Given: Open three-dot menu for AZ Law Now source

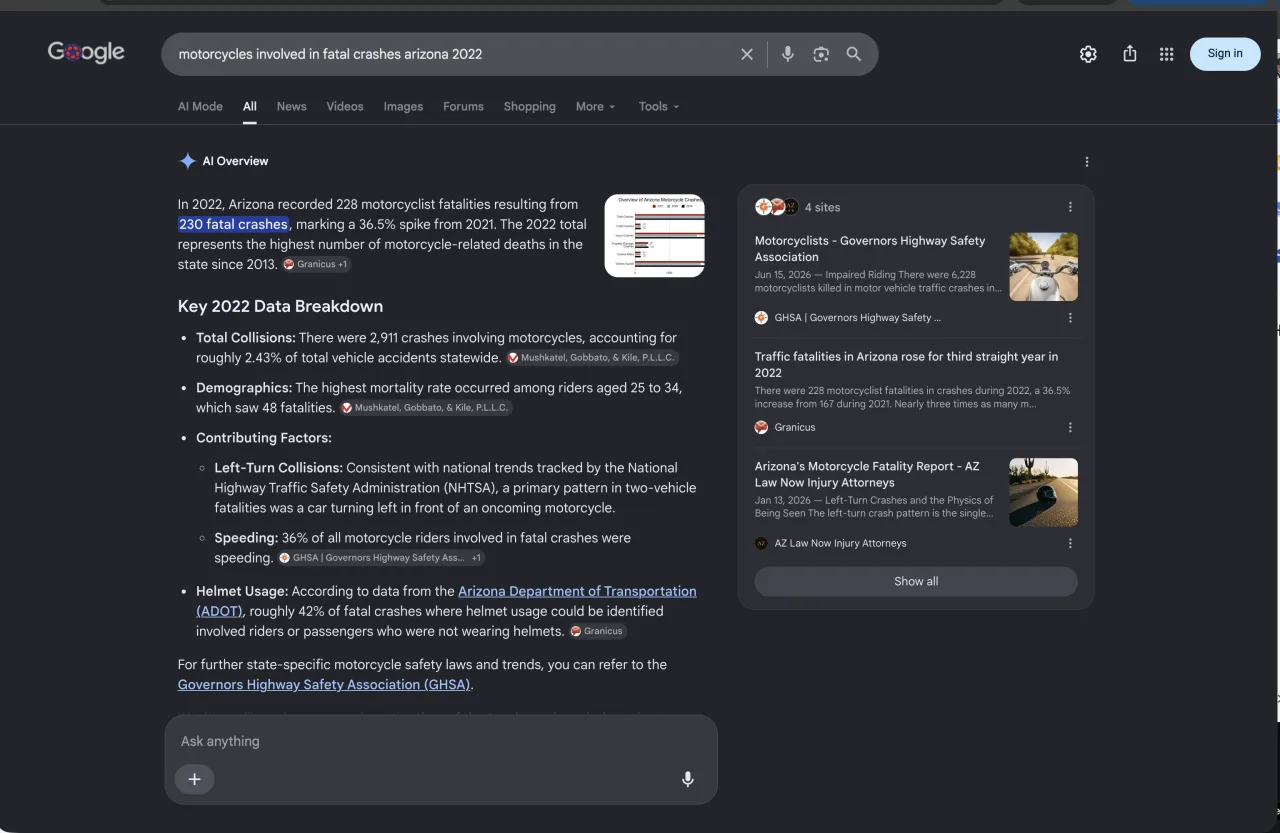Looking at the screenshot, I should [1070, 543].
